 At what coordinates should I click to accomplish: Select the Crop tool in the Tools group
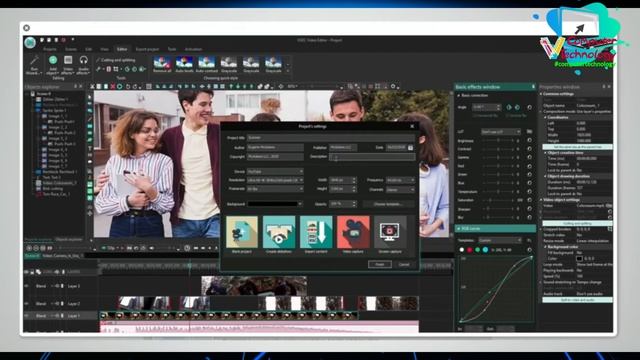[116, 69]
